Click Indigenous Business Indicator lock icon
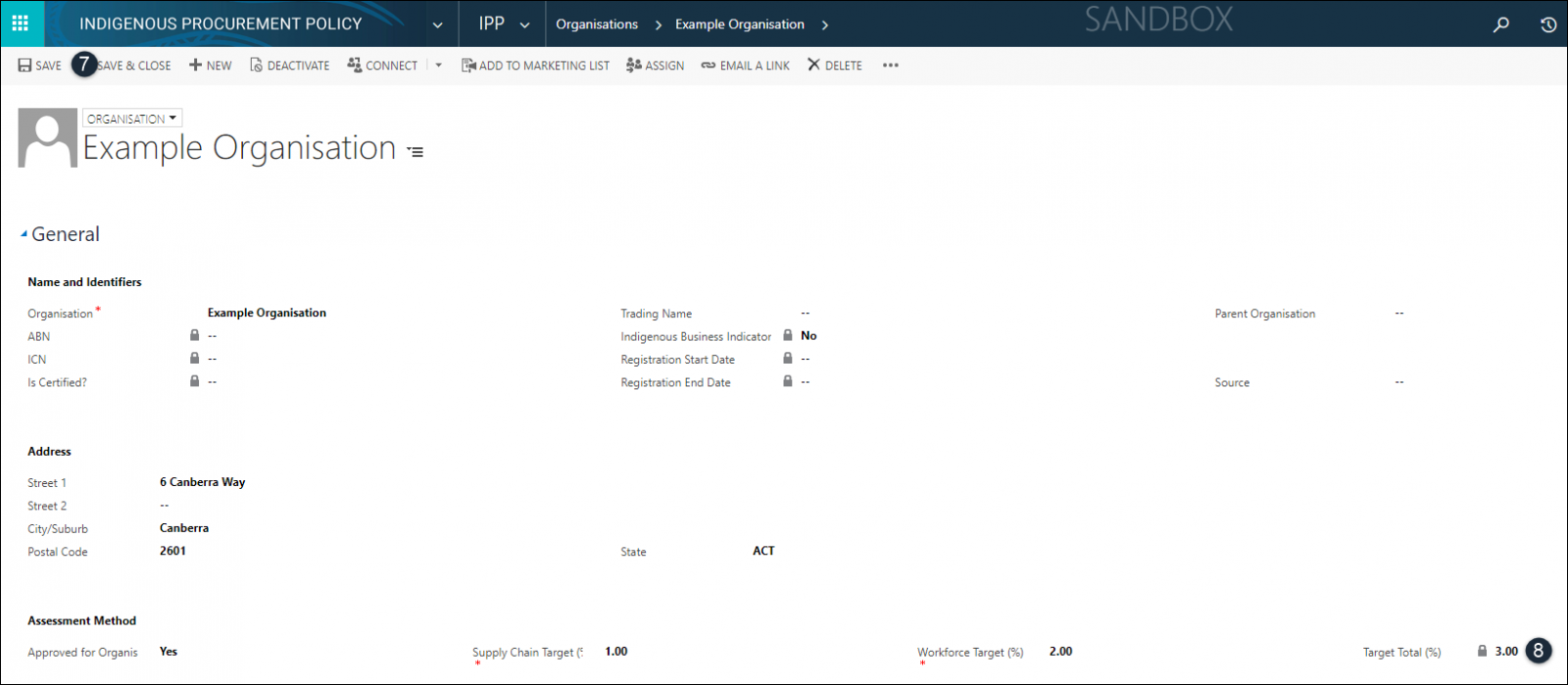 pyautogui.click(x=788, y=335)
